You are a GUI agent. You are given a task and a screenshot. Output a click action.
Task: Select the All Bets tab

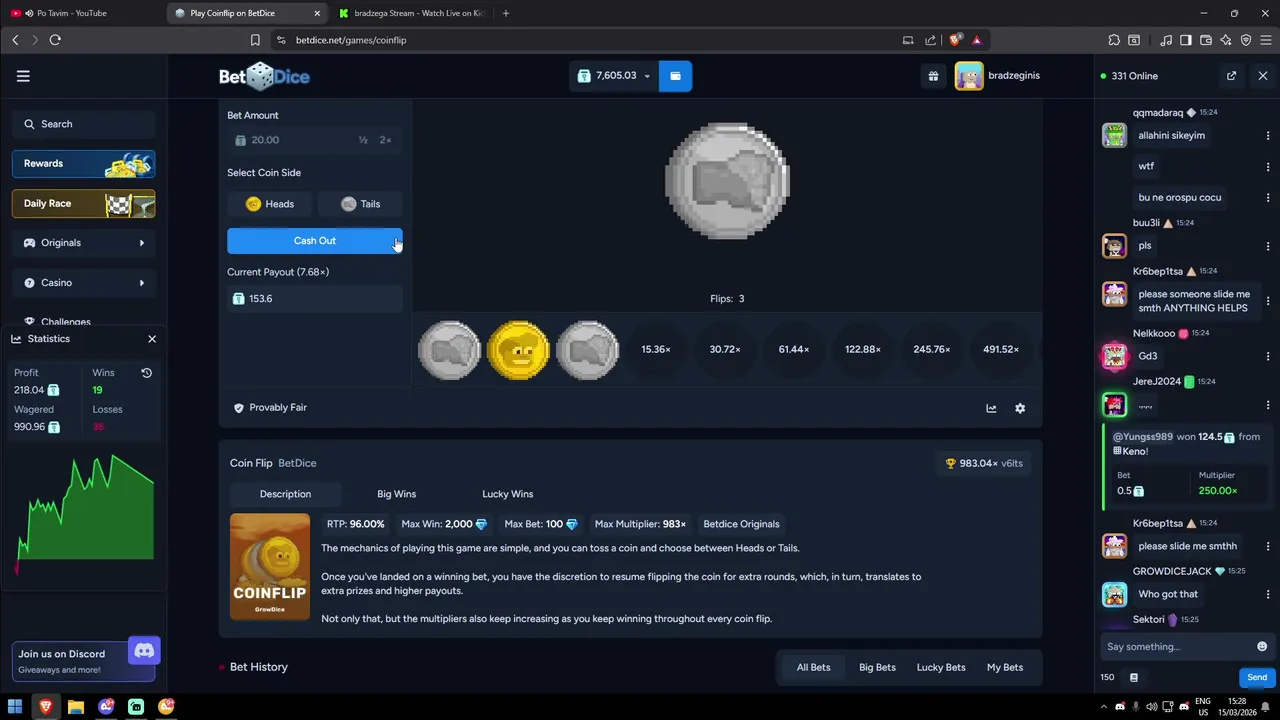813,668
